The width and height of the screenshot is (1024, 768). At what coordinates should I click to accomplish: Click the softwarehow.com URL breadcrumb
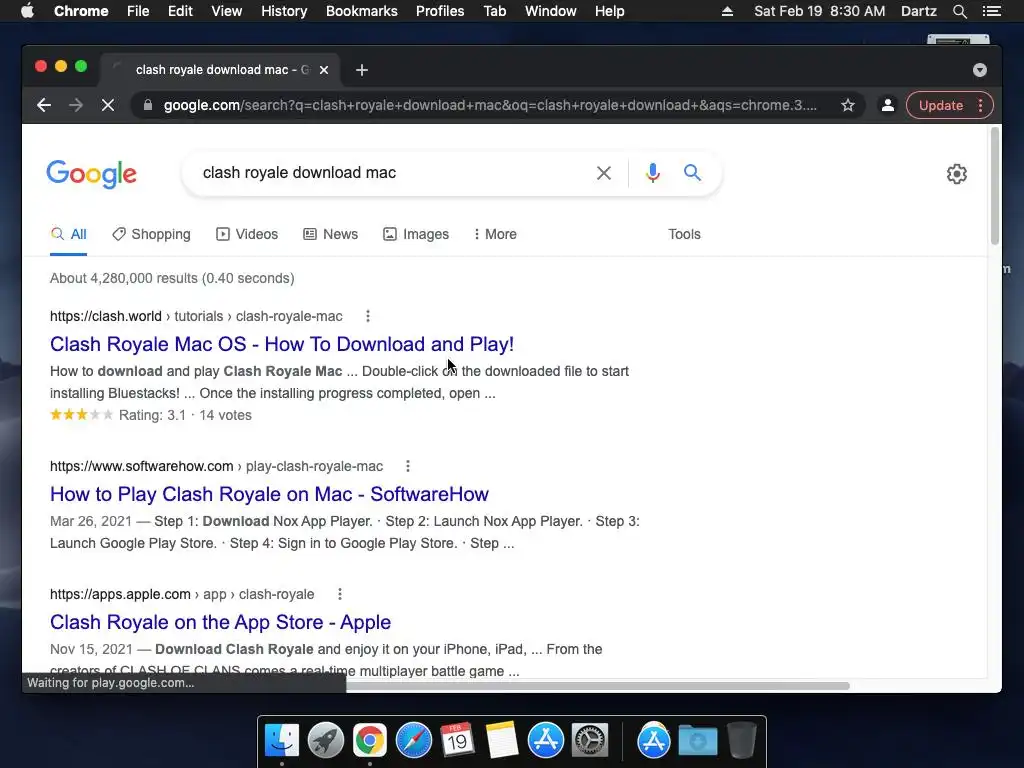click(216, 466)
